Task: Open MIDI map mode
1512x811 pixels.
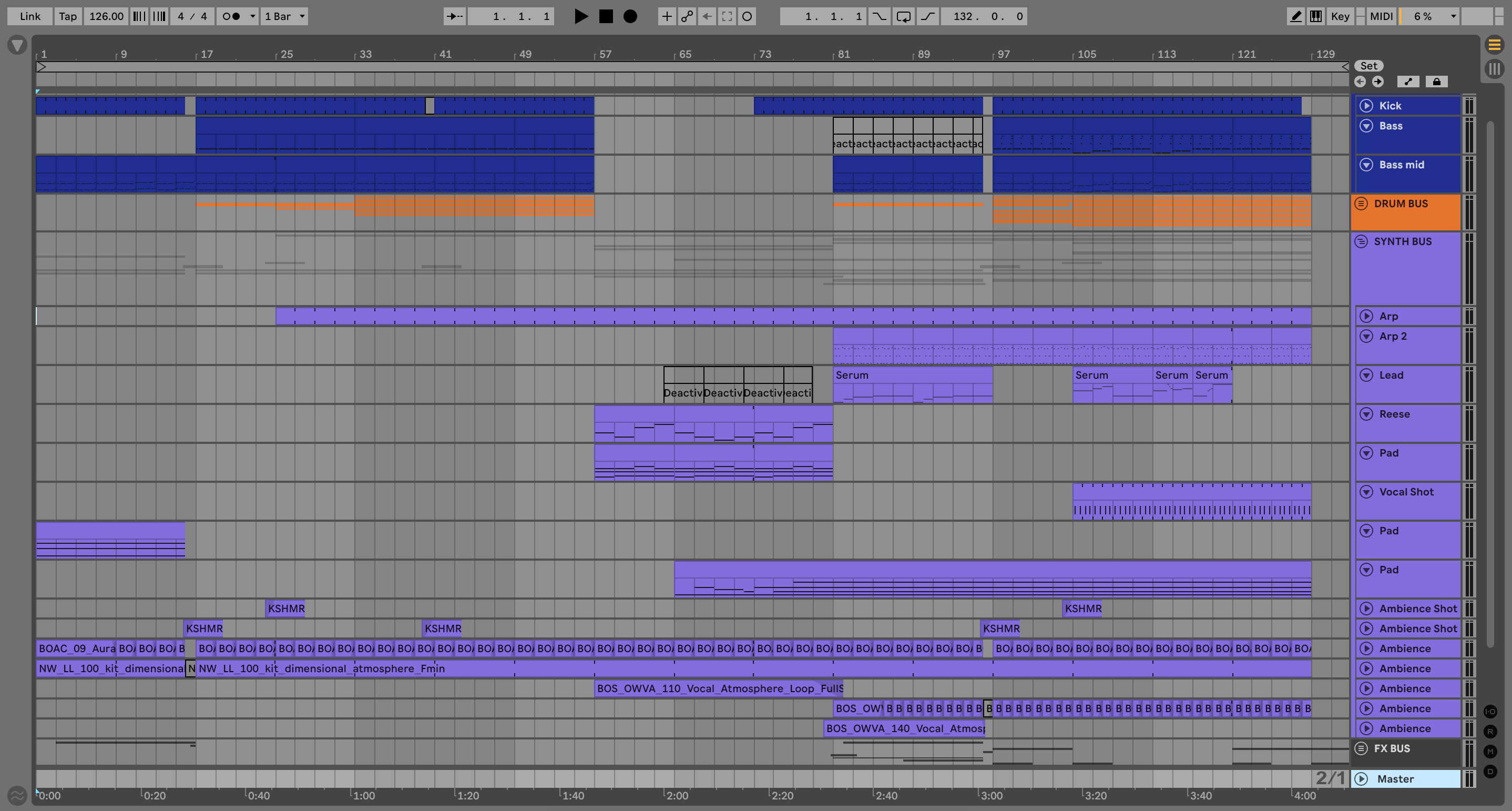Action: click(1381, 16)
